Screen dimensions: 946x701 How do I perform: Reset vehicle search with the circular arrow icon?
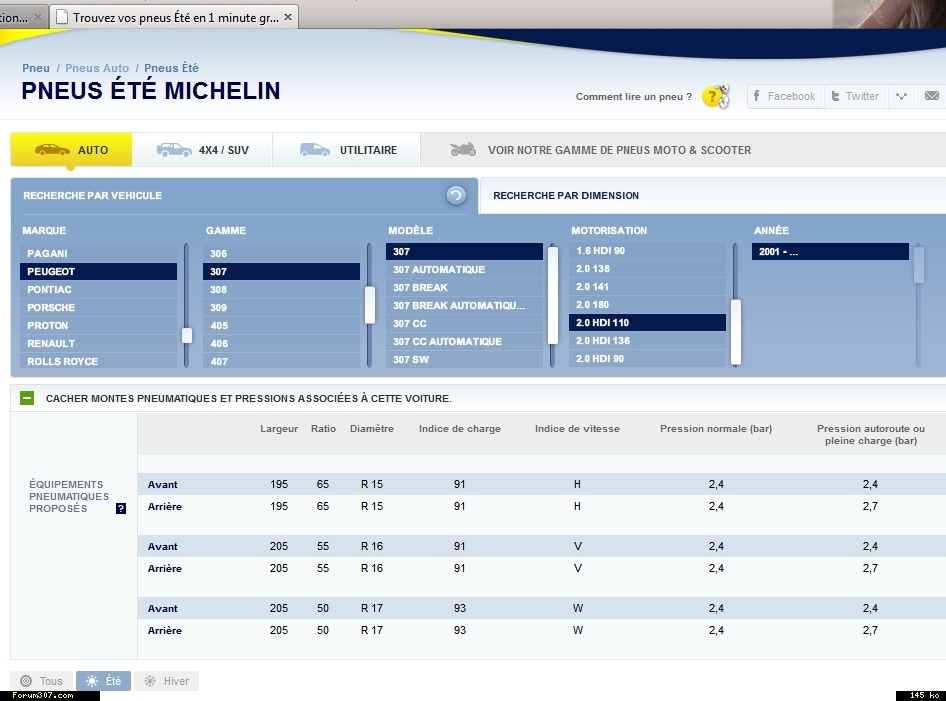456,195
